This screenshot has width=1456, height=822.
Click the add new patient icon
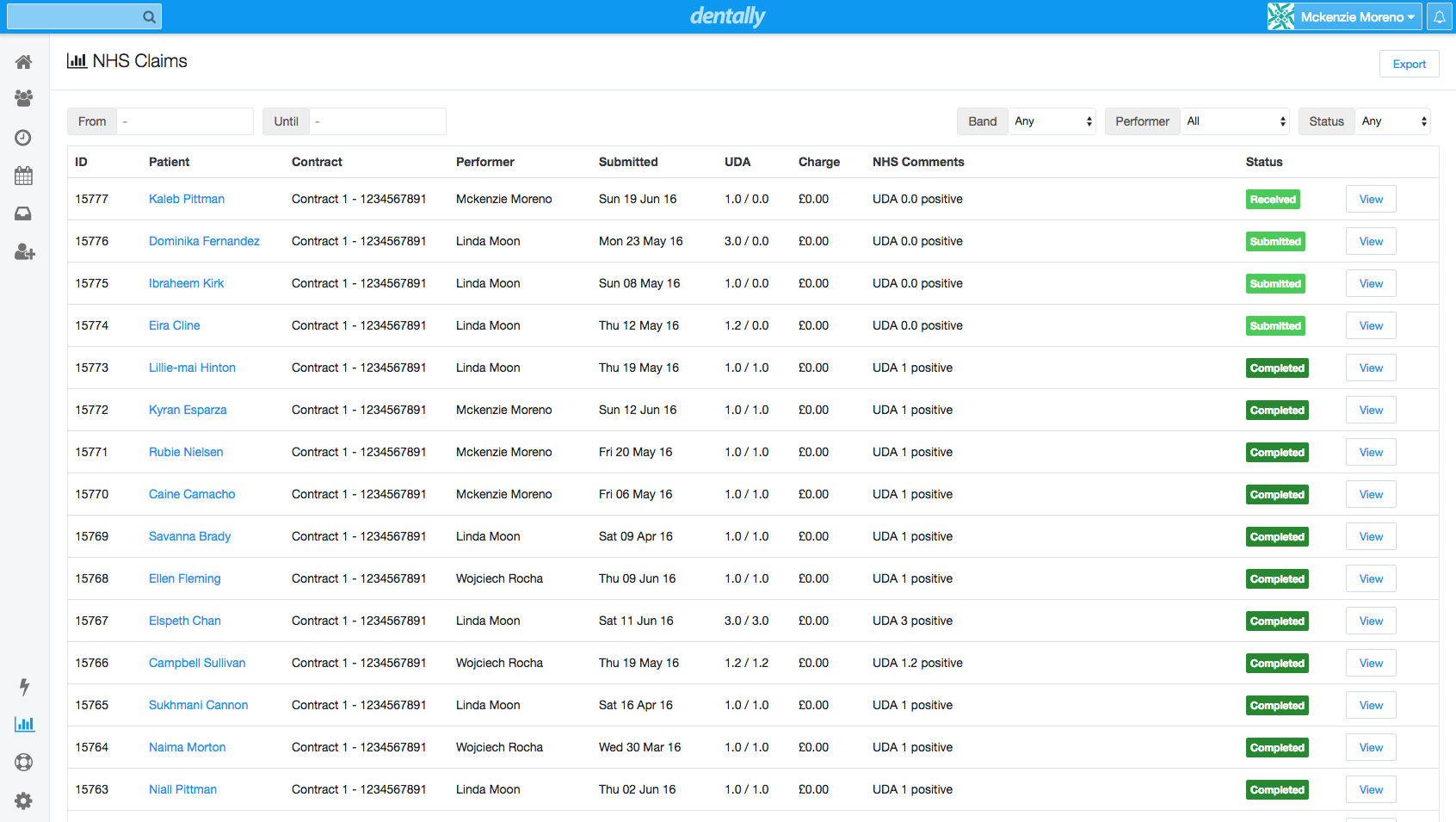[24, 252]
